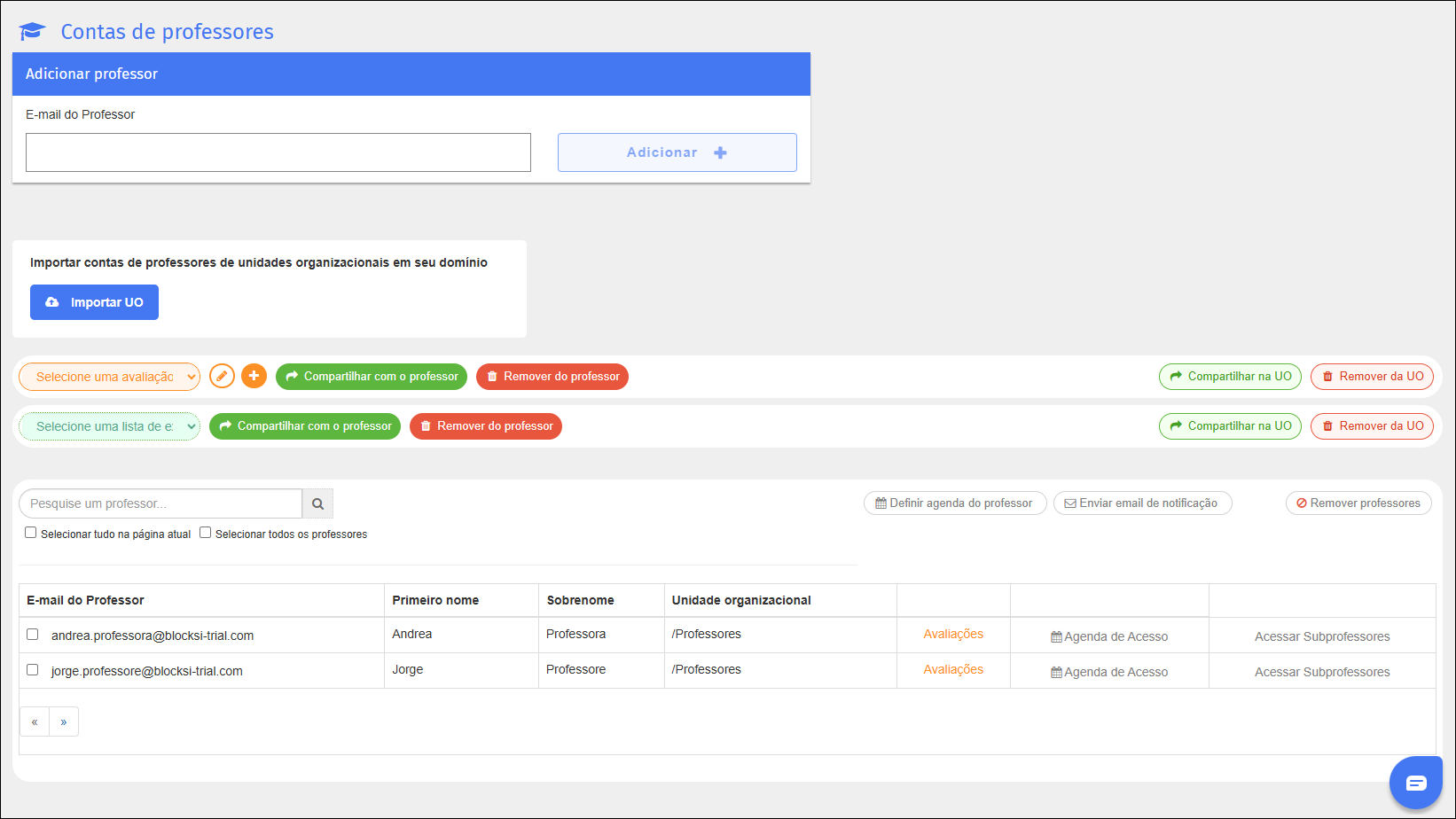Click Definir agenda do professor

click(955, 503)
